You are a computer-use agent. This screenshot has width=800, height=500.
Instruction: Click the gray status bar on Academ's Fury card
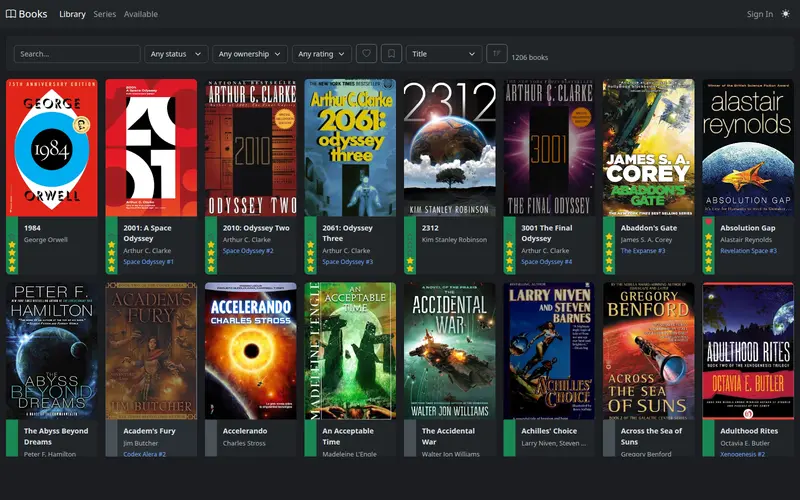(111, 438)
